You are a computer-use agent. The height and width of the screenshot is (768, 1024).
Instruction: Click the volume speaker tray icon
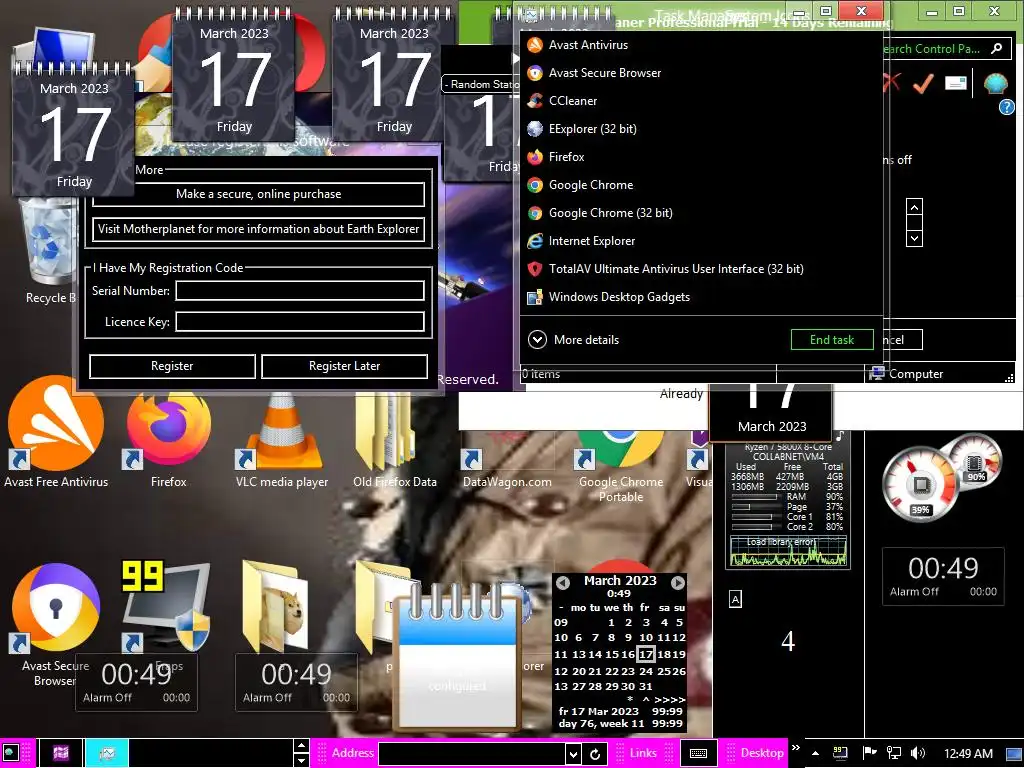(918, 753)
